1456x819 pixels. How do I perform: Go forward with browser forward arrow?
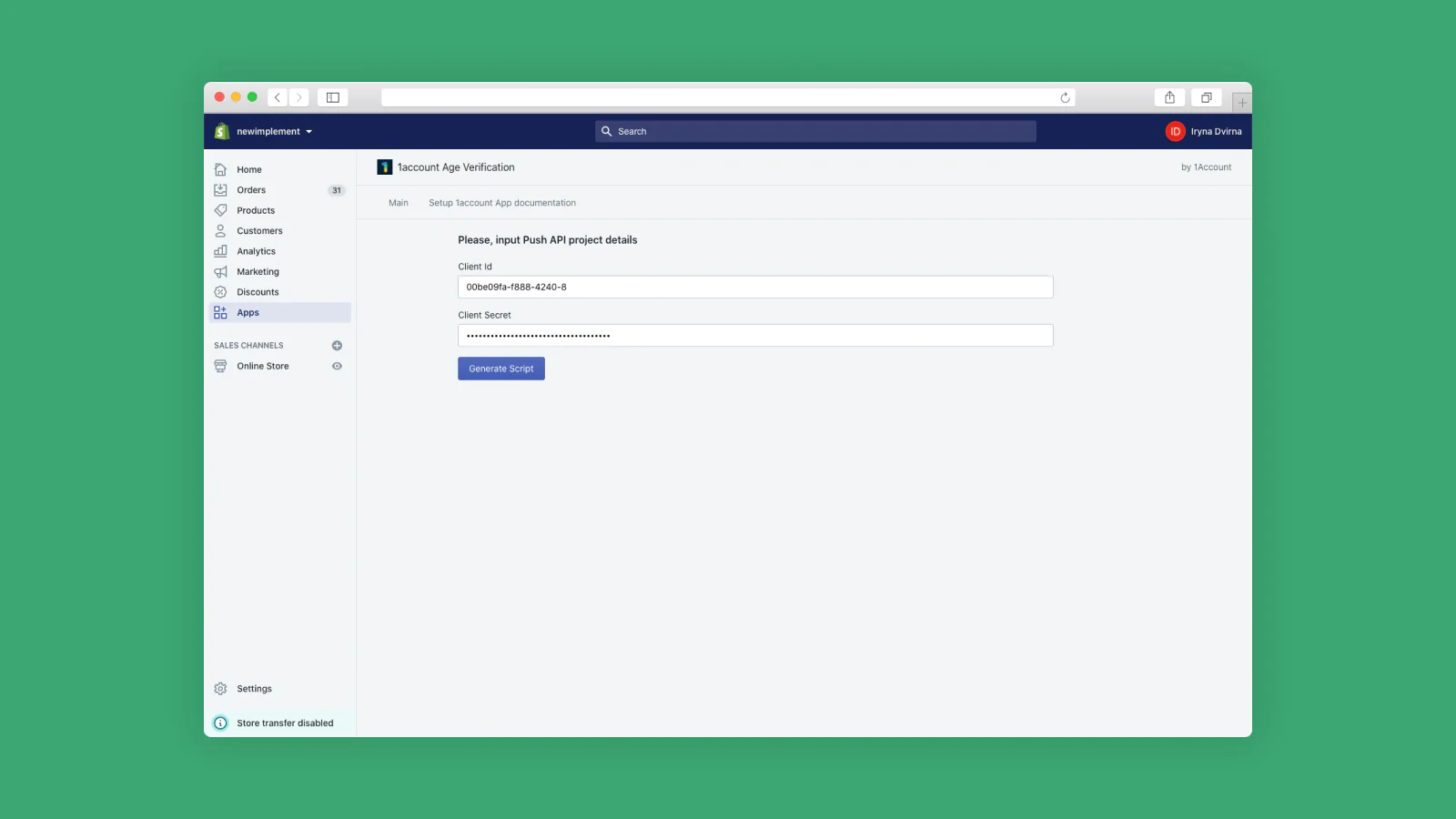point(299,97)
